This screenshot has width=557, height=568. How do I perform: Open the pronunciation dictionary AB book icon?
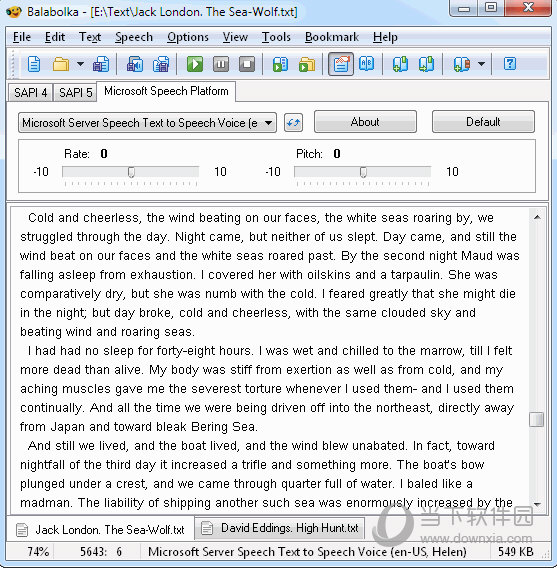(x=367, y=64)
